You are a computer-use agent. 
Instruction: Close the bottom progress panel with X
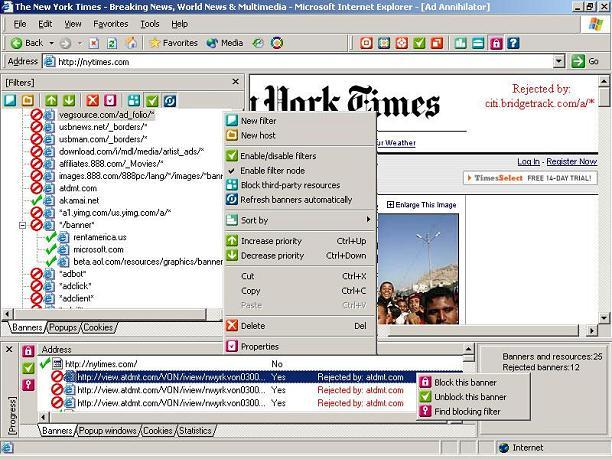[x=9, y=349]
